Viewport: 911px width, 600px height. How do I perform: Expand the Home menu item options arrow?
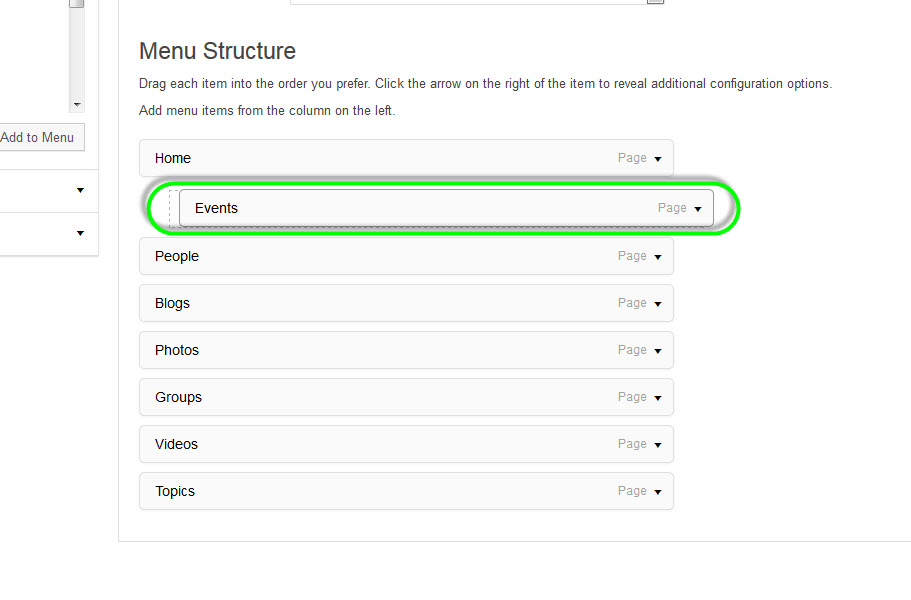coord(658,159)
